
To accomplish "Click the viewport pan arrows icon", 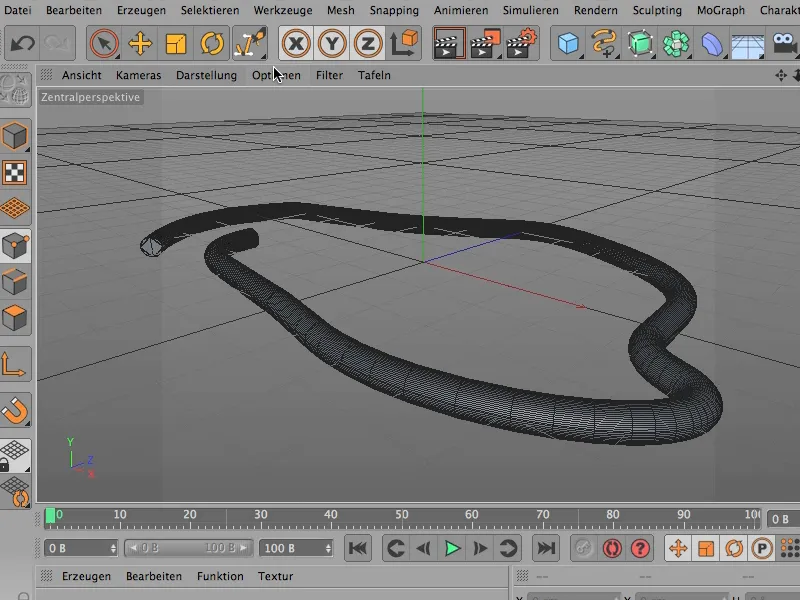I will [x=781, y=76].
